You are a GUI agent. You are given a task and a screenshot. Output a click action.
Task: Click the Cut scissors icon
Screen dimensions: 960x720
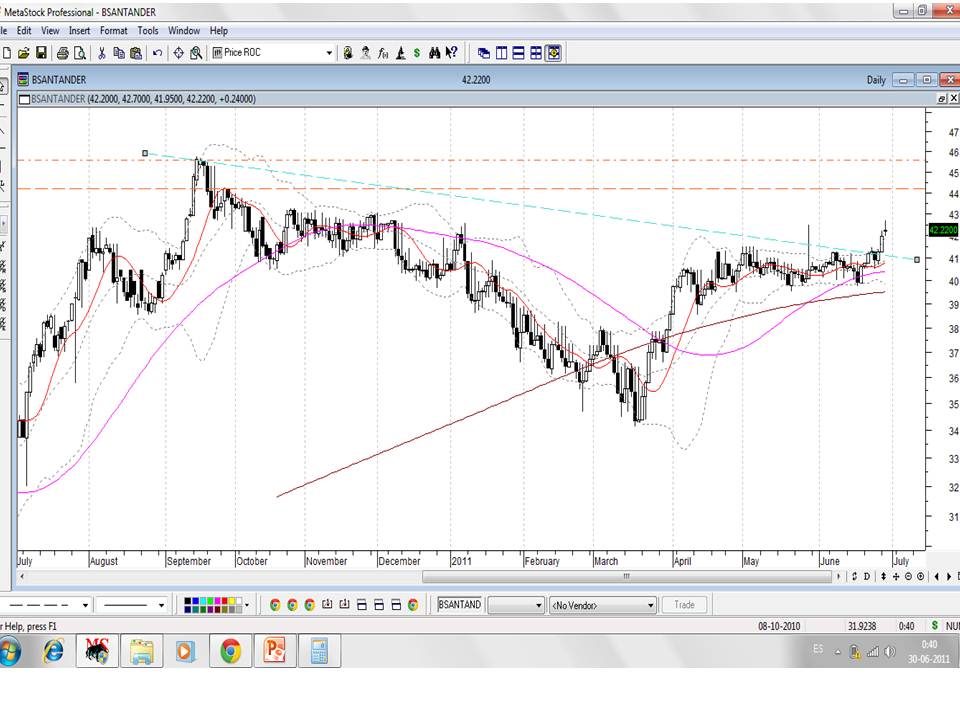pyautogui.click(x=101, y=53)
